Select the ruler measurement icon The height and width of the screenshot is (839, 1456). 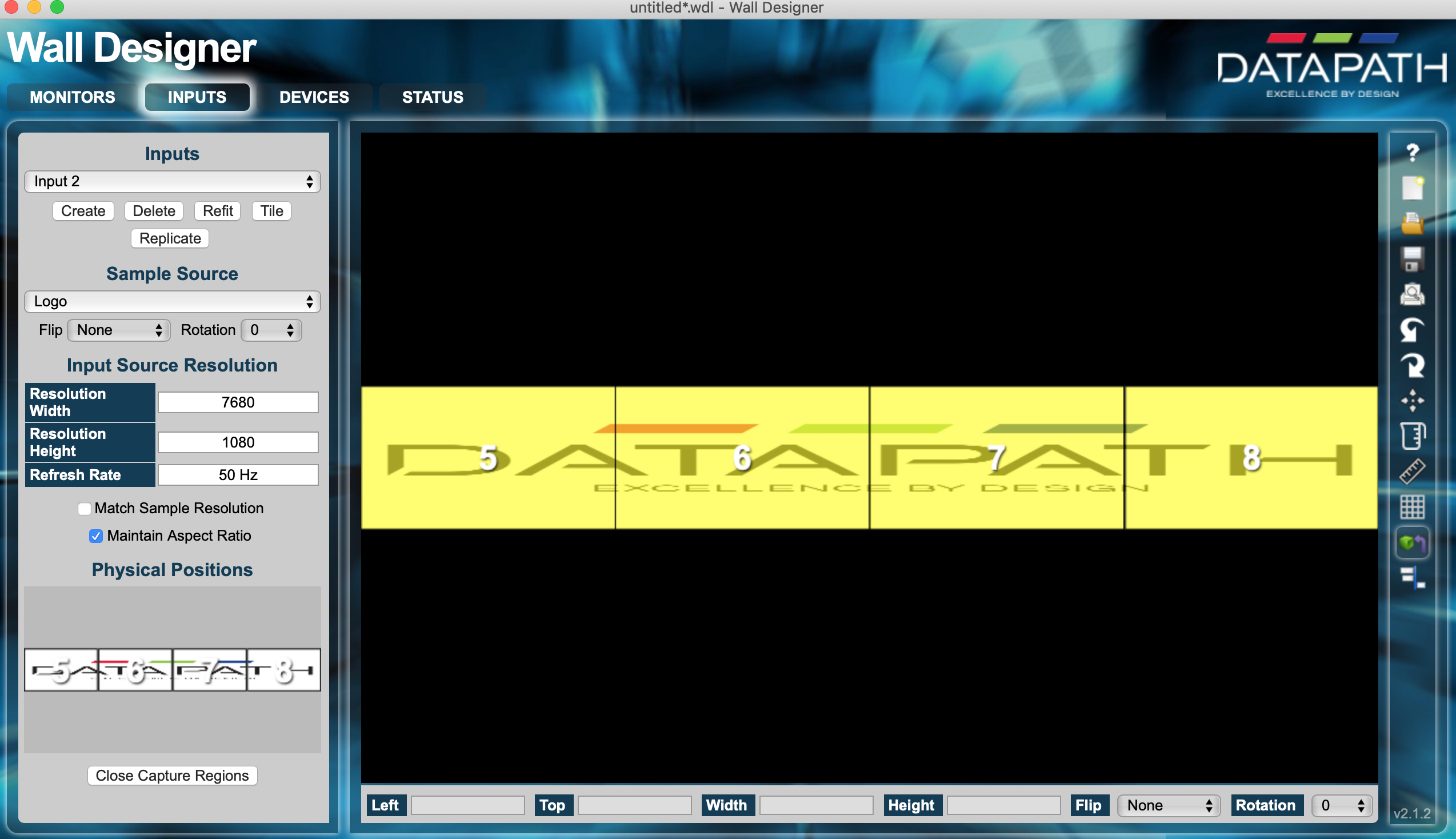click(1411, 472)
